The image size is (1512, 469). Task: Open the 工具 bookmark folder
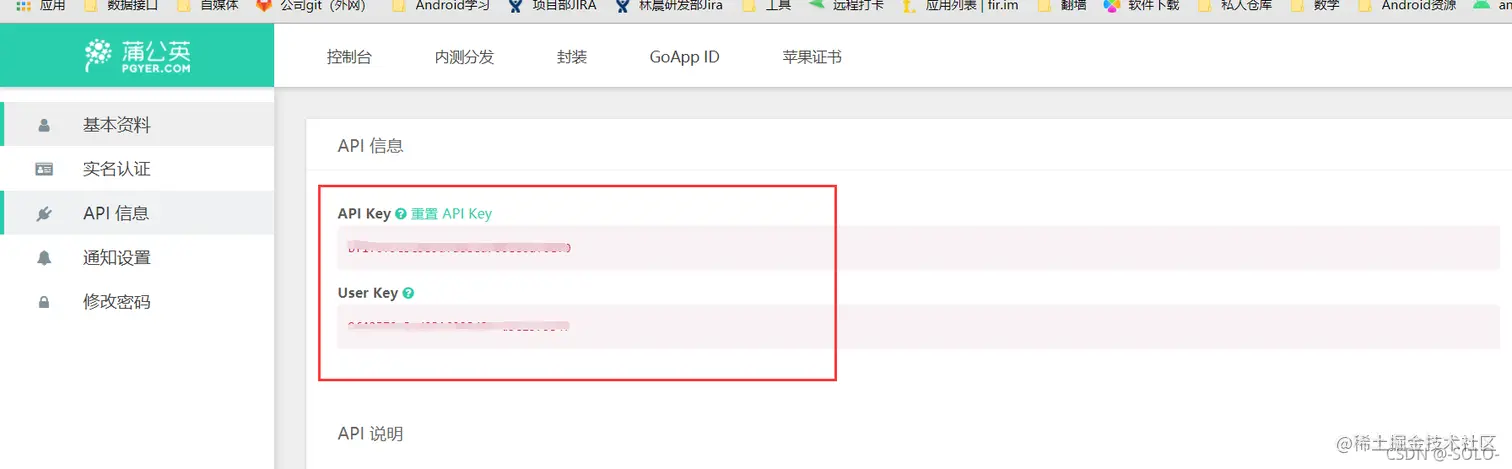click(x=768, y=5)
